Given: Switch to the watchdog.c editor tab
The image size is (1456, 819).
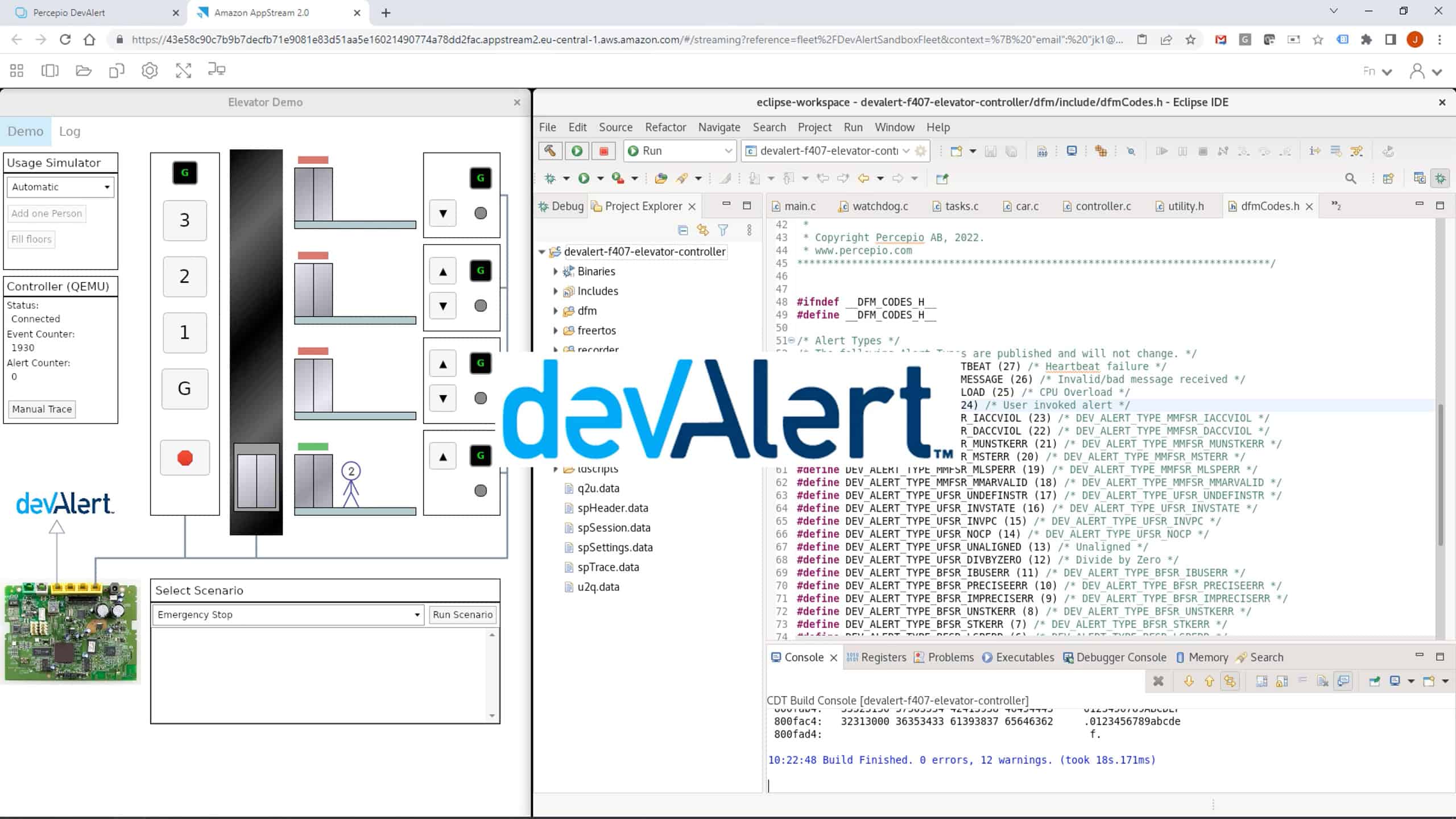Looking at the screenshot, I should pyautogui.click(x=879, y=206).
